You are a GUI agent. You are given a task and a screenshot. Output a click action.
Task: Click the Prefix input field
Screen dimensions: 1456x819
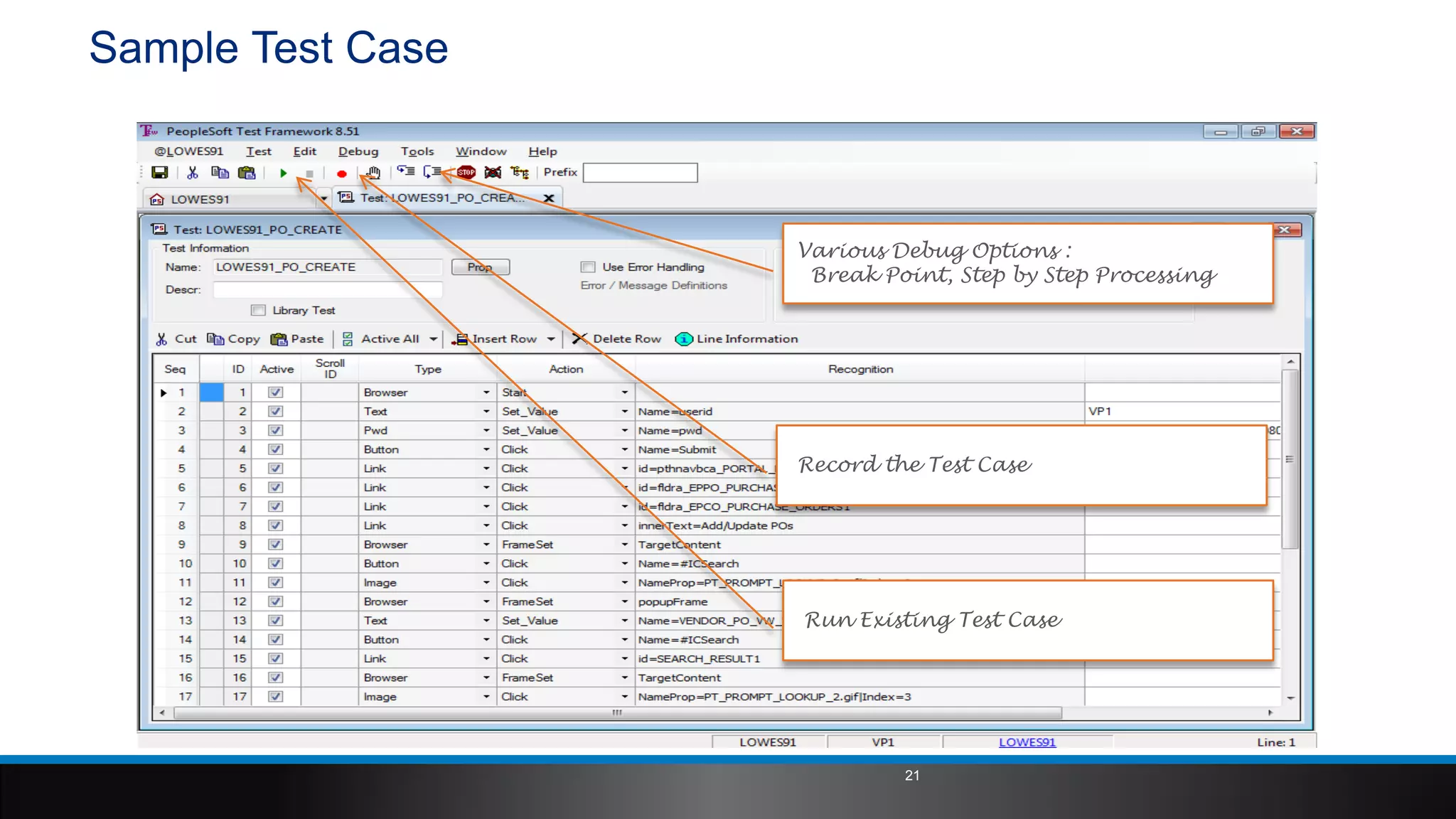tap(641, 173)
